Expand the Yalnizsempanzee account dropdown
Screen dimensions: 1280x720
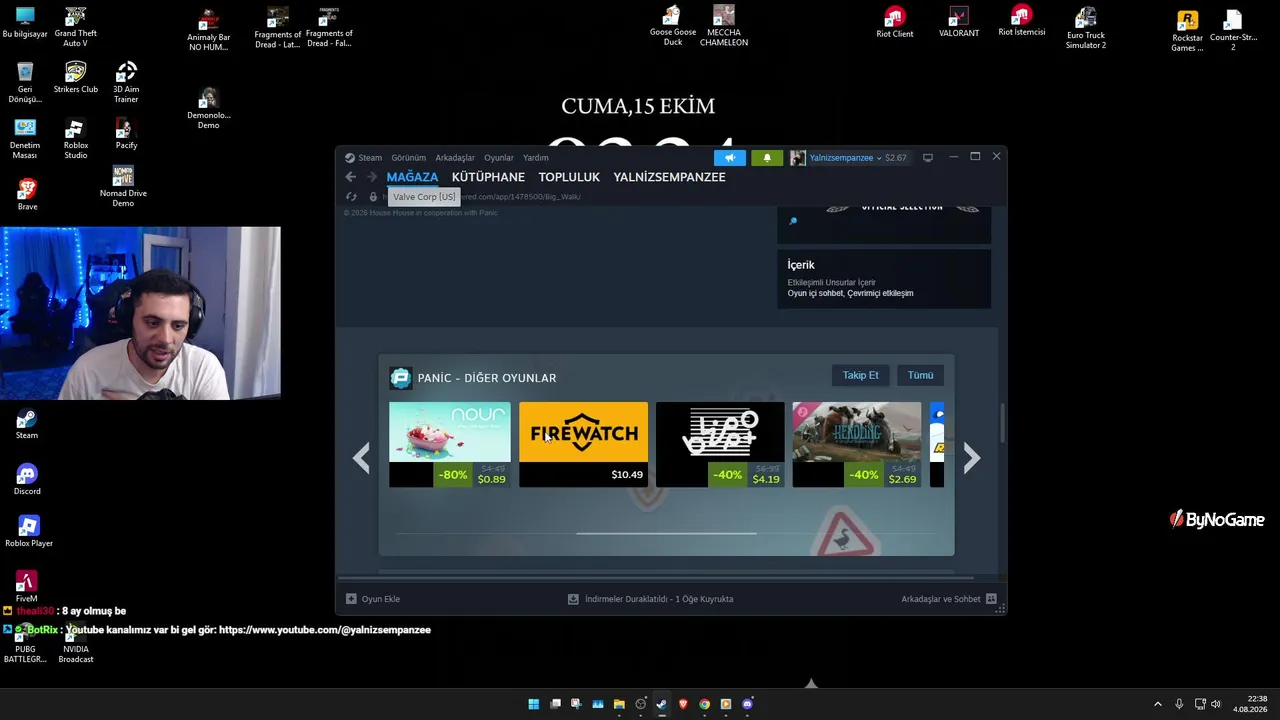click(879, 158)
